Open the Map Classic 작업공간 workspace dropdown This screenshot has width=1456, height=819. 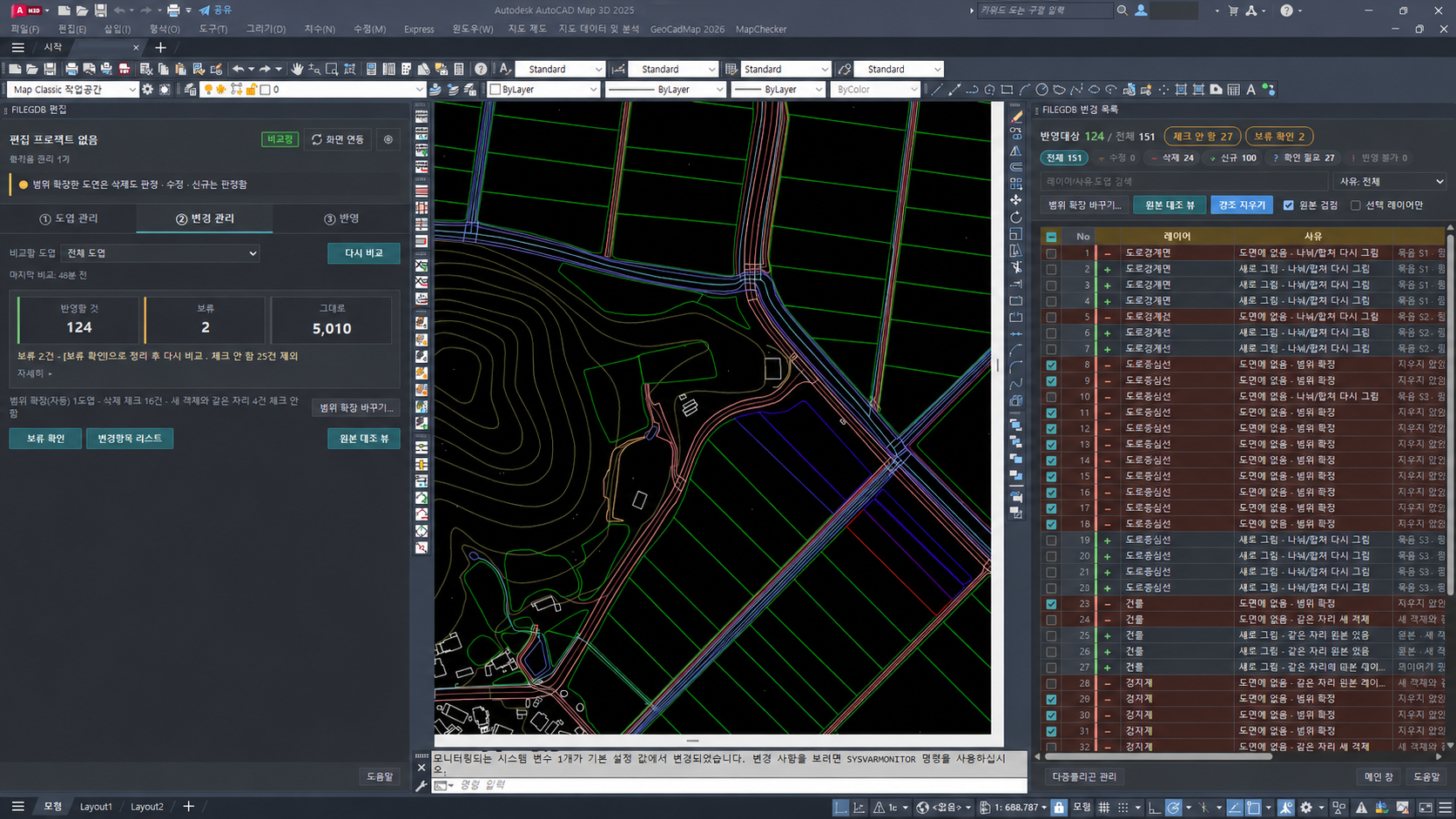[x=73, y=90]
